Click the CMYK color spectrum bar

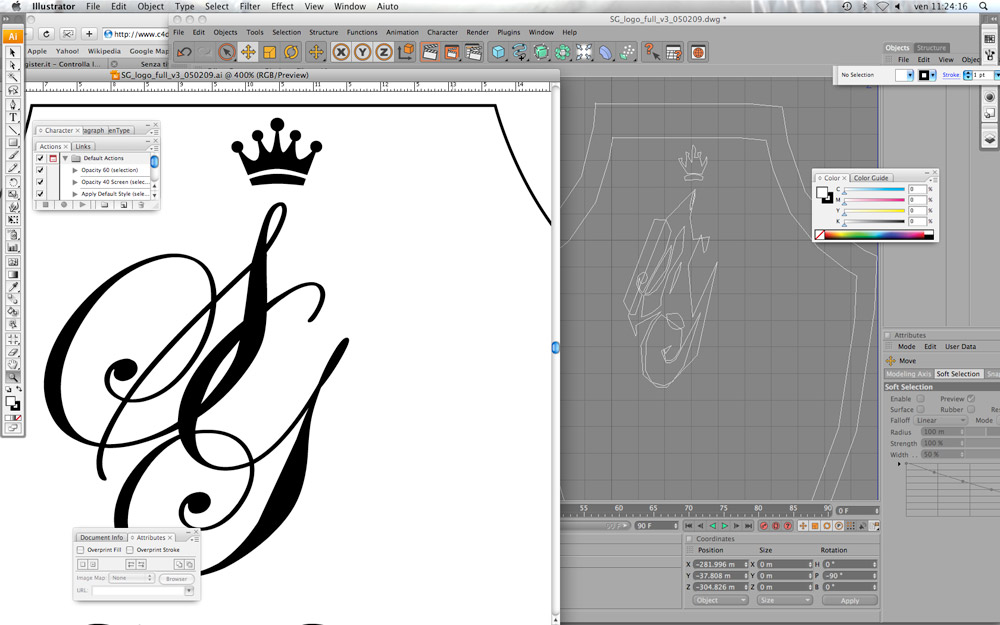point(874,235)
